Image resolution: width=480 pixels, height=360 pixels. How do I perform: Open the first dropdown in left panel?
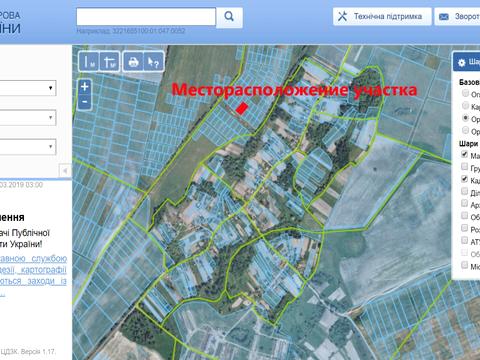click(28, 88)
